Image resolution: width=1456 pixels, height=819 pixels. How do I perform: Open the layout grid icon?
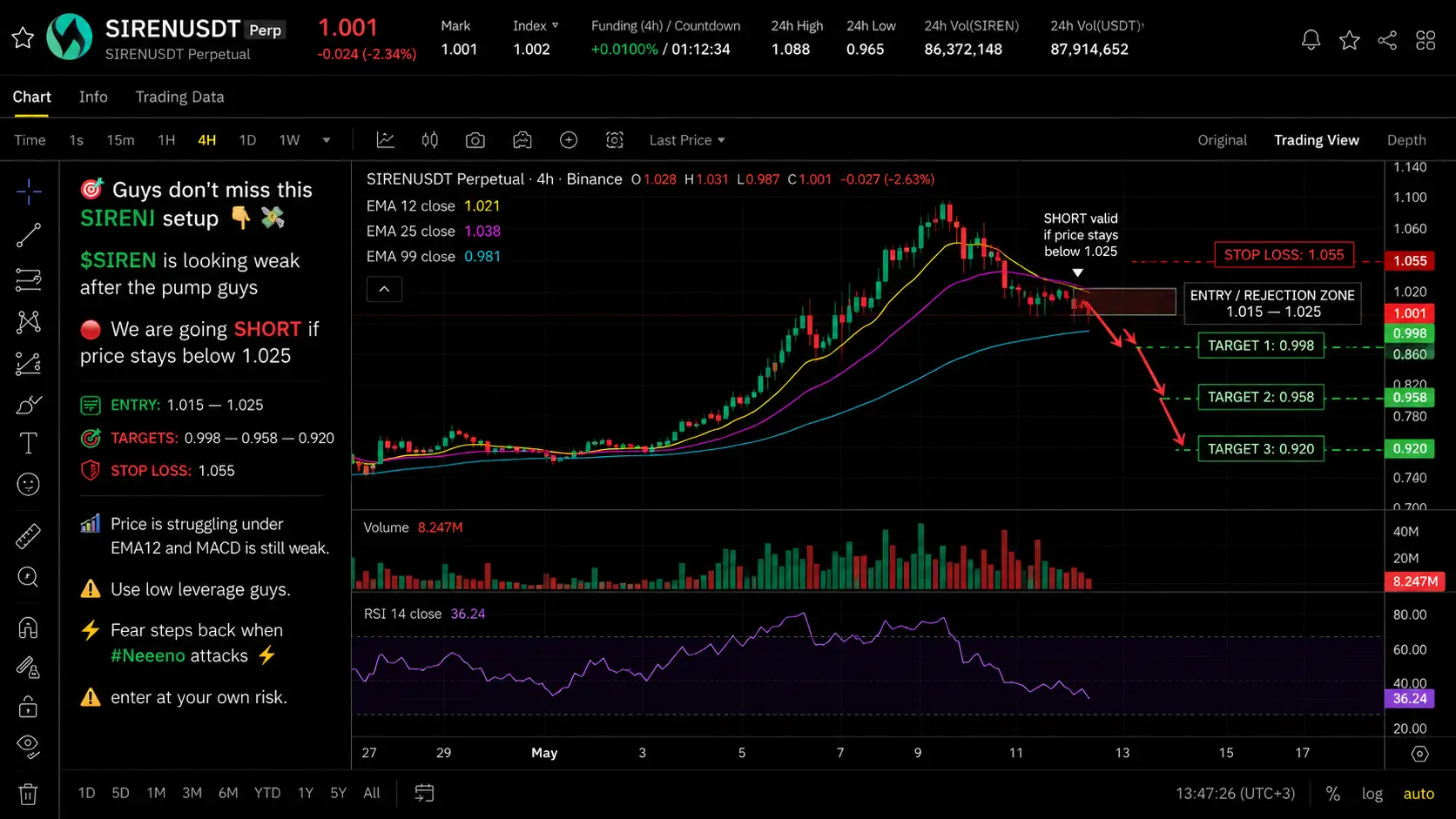(1426, 40)
